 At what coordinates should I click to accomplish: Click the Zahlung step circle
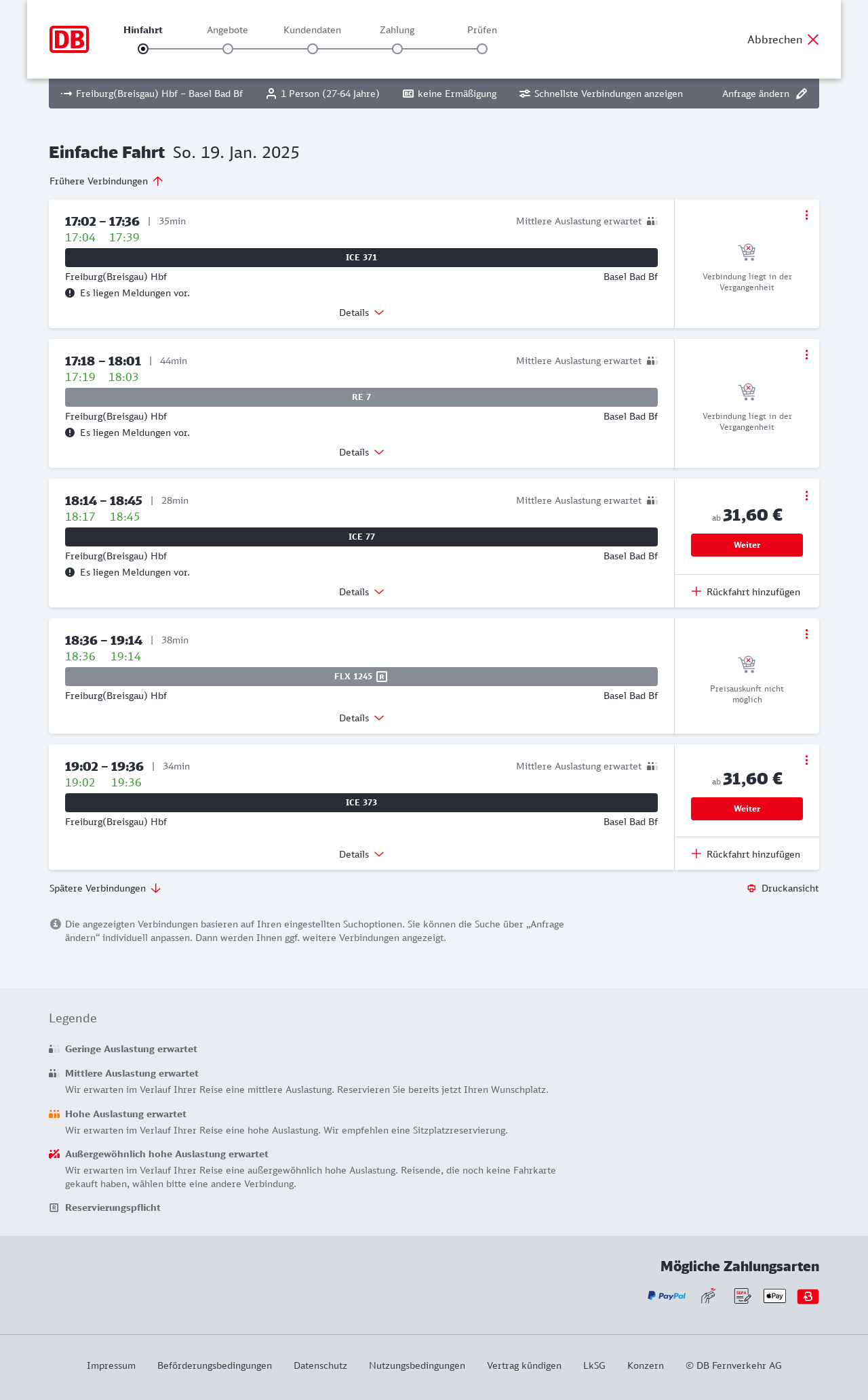pos(397,49)
